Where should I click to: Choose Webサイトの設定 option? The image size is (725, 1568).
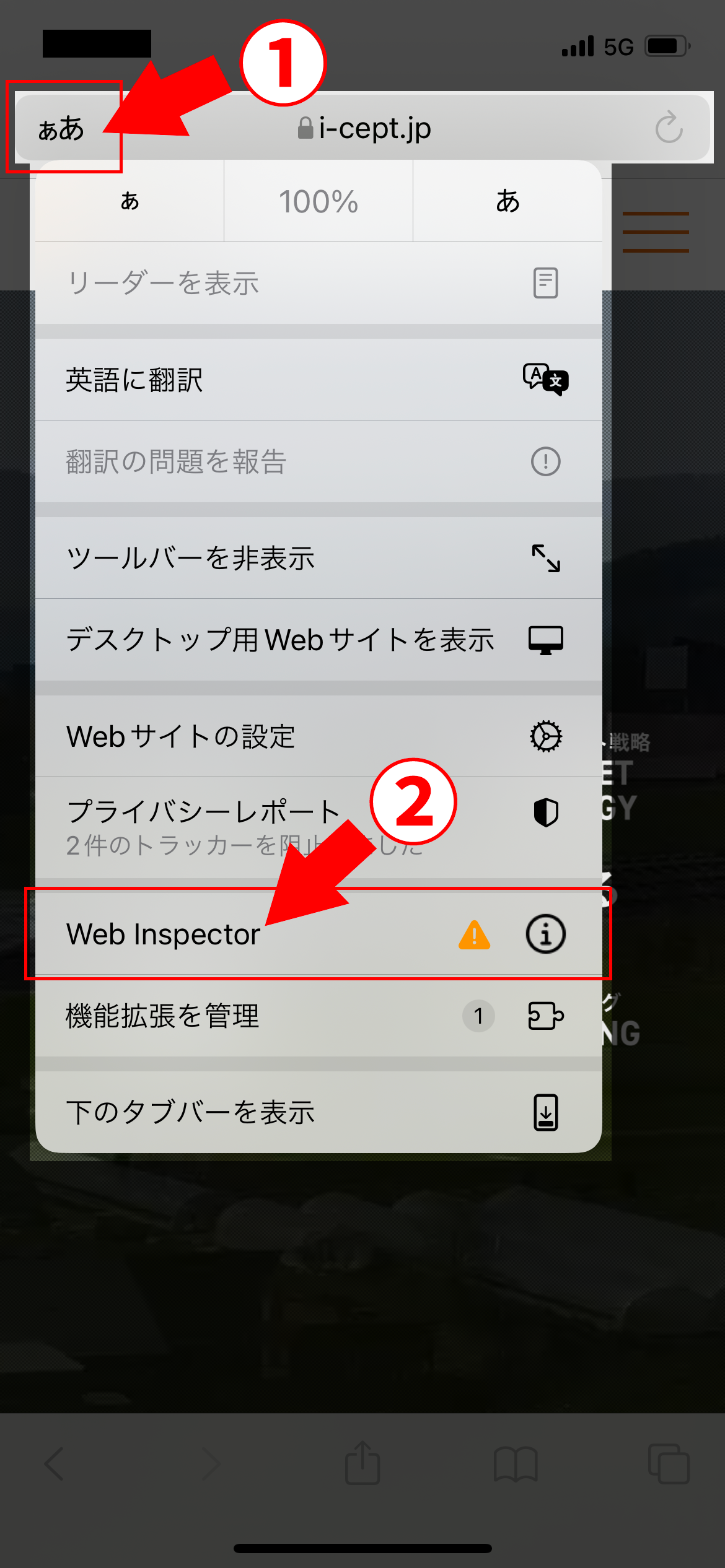point(319,736)
